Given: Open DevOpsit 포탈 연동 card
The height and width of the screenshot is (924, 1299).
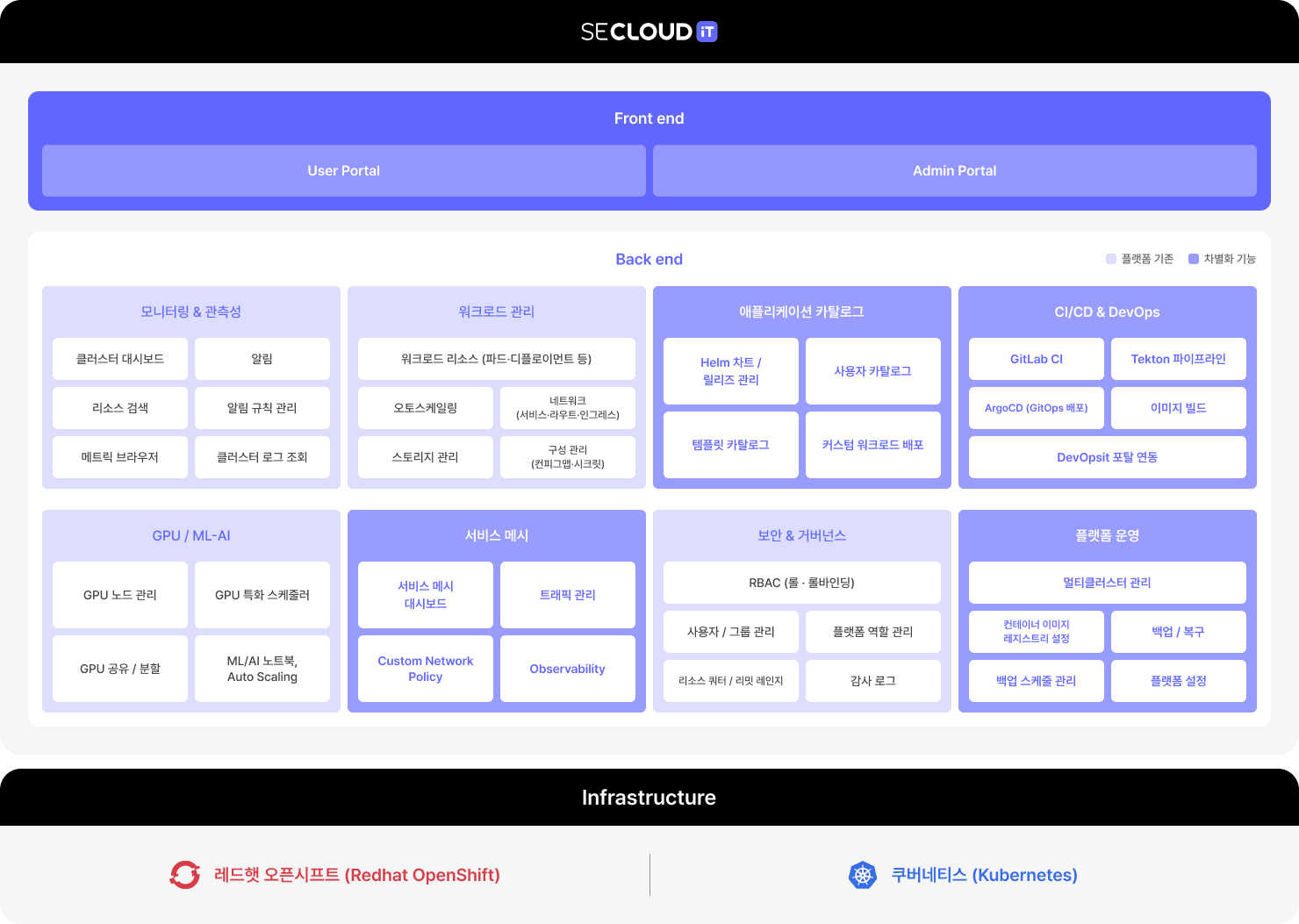Looking at the screenshot, I should pos(1108,457).
